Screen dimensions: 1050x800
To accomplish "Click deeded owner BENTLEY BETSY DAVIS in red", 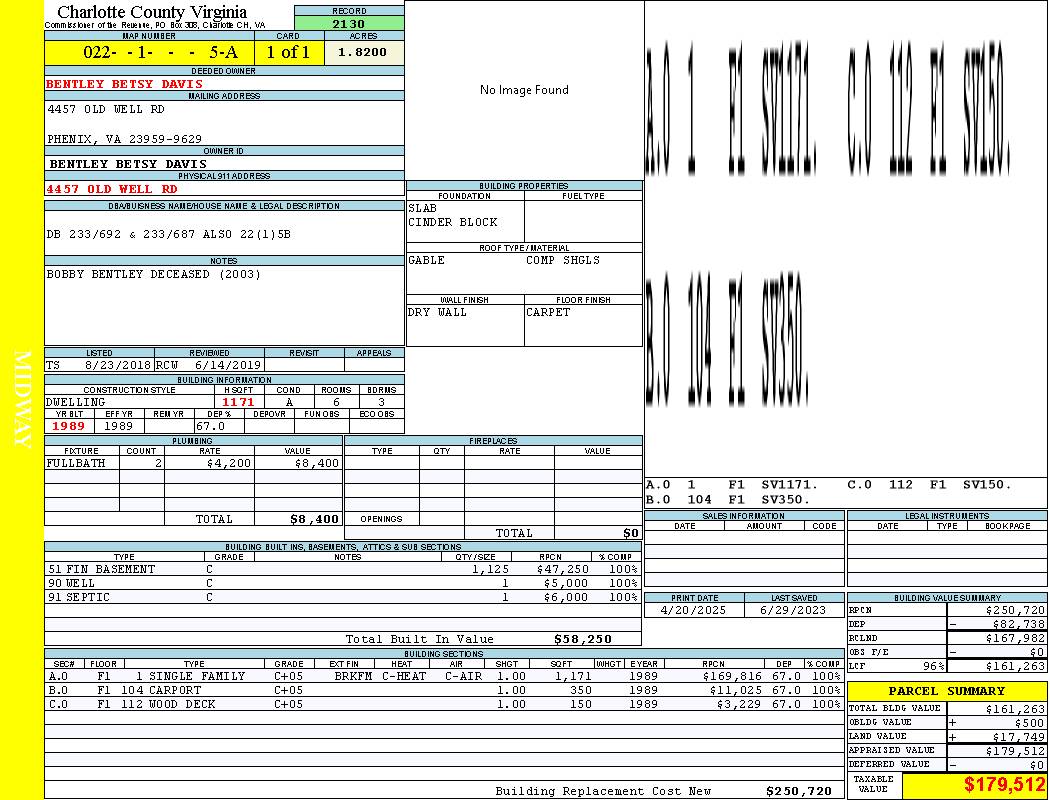I will [x=124, y=84].
